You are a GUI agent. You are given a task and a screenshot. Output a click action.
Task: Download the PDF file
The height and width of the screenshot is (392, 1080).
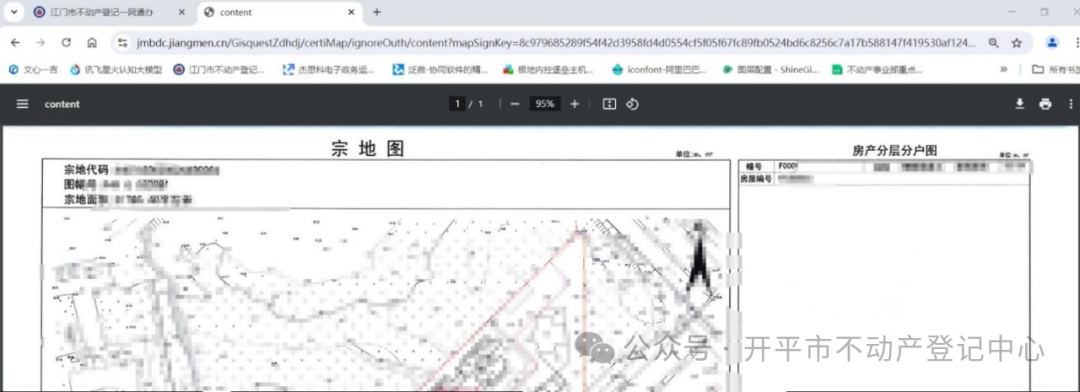tap(1020, 104)
